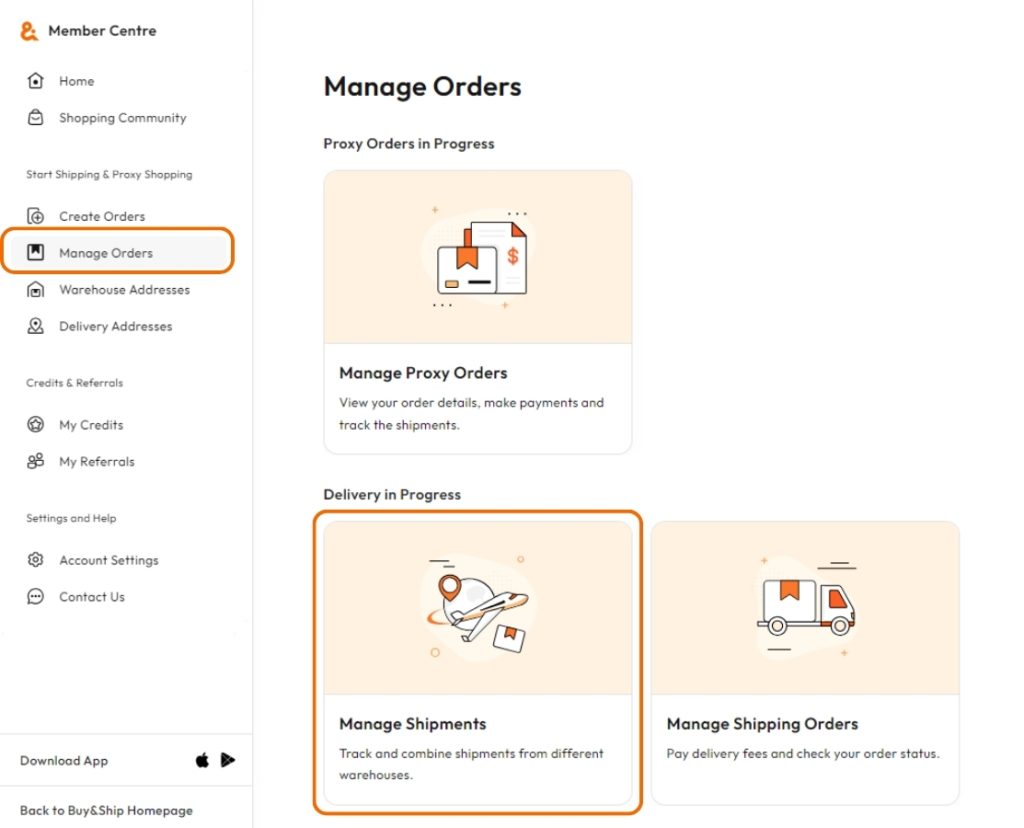Select Manage Orders in the sidebar
This screenshot has width=1024, height=828.
[x=105, y=253]
